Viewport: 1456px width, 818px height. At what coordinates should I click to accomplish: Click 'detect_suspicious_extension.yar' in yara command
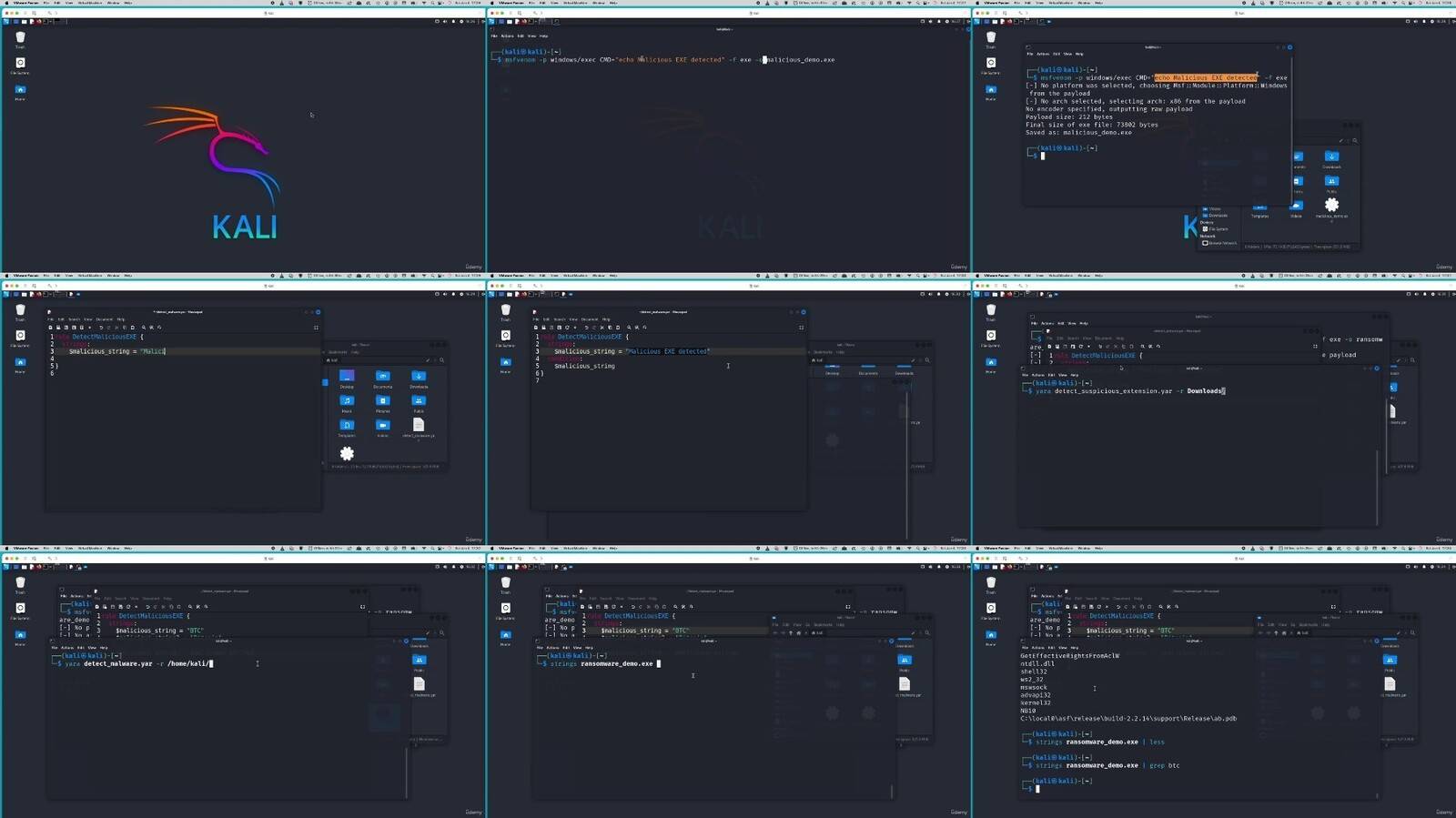click(1113, 391)
